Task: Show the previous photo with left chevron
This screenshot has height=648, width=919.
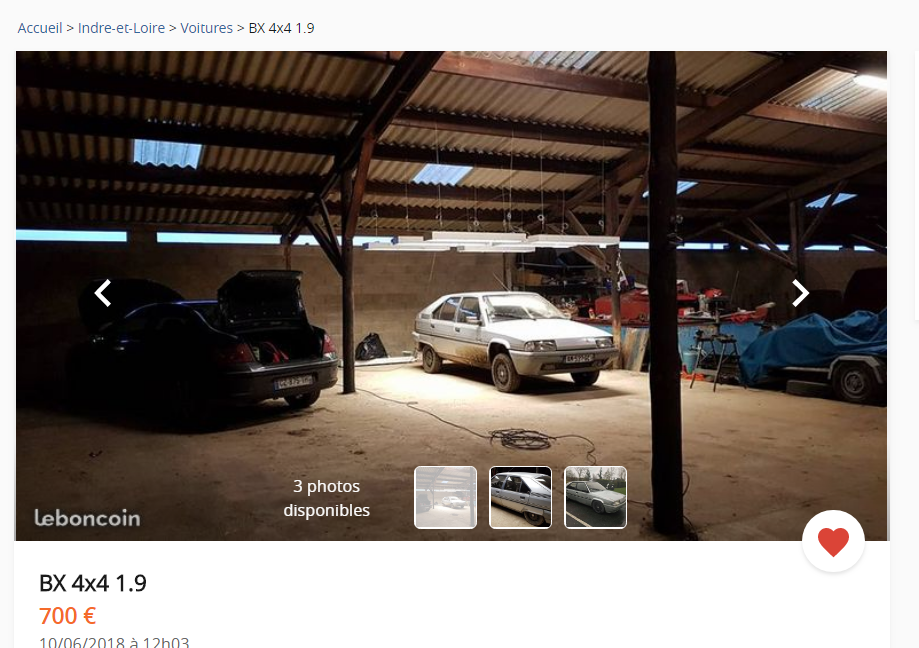Action: [103, 293]
